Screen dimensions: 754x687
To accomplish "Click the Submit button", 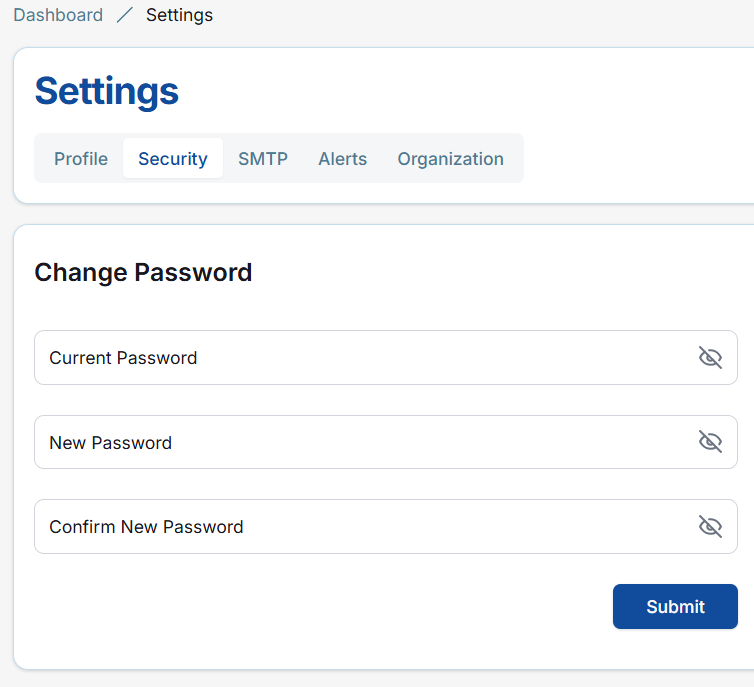I will click(x=675, y=607).
